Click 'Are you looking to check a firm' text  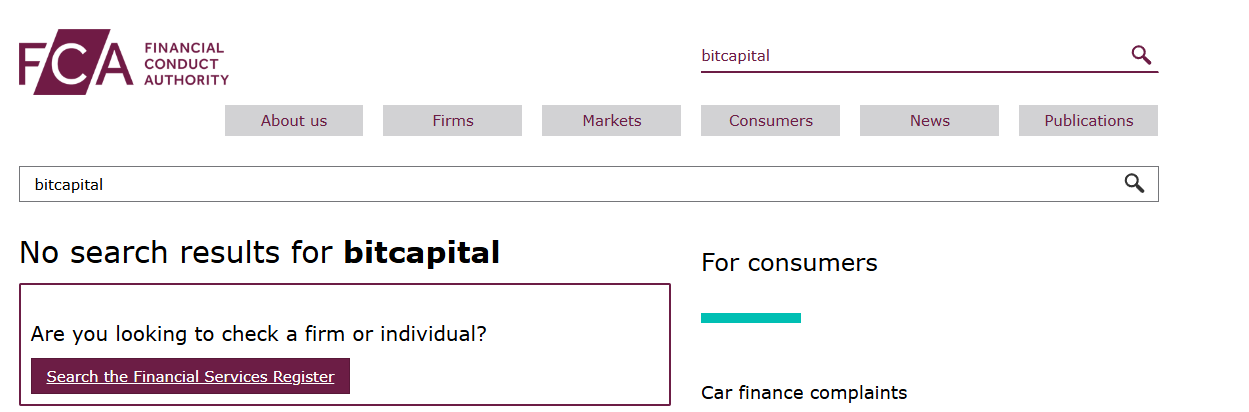[259, 334]
